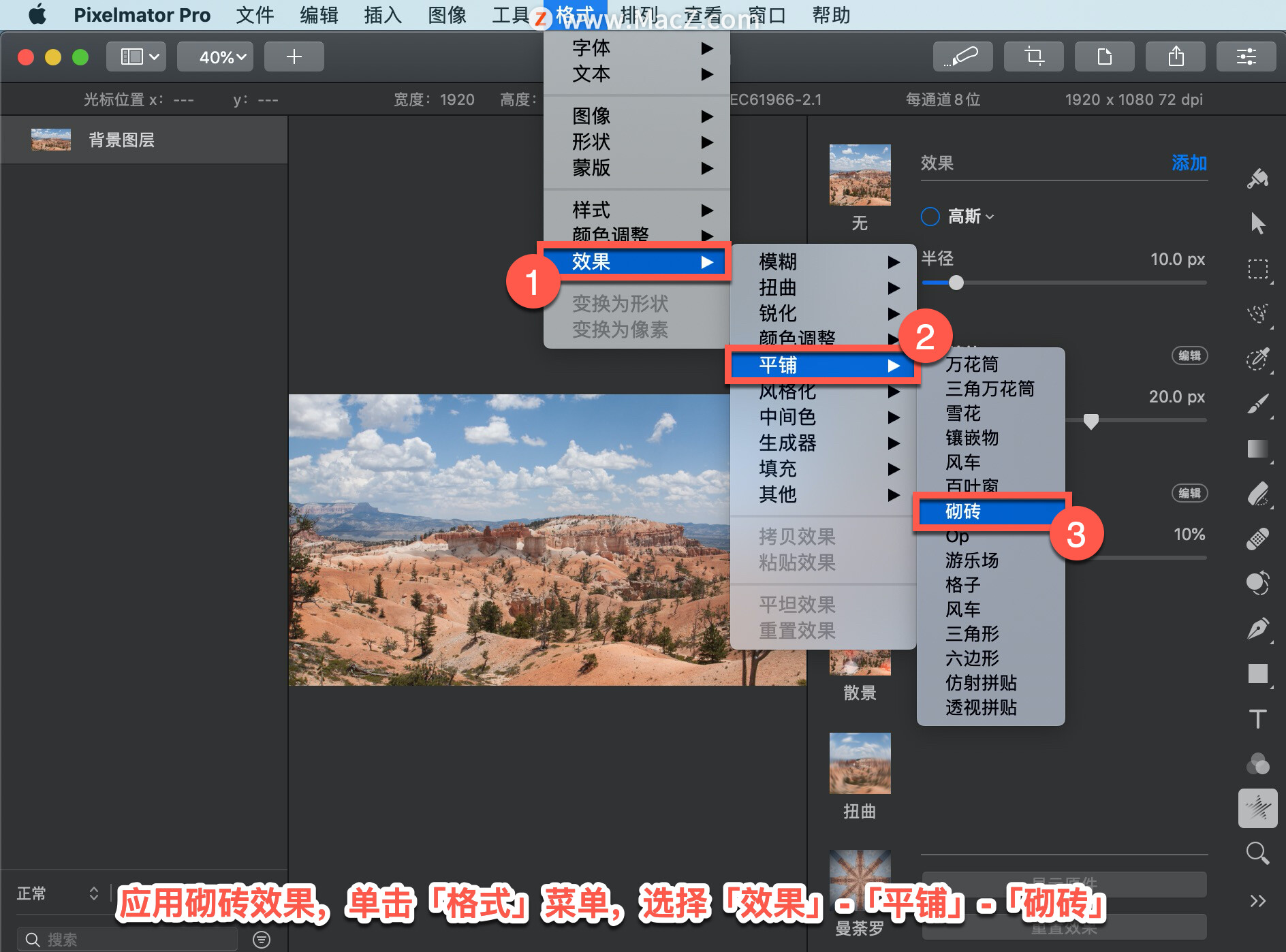Select the active Effects tool icon
Viewport: 1286px width, 952px height.
pyautogui.click(x=1257, y=808)
